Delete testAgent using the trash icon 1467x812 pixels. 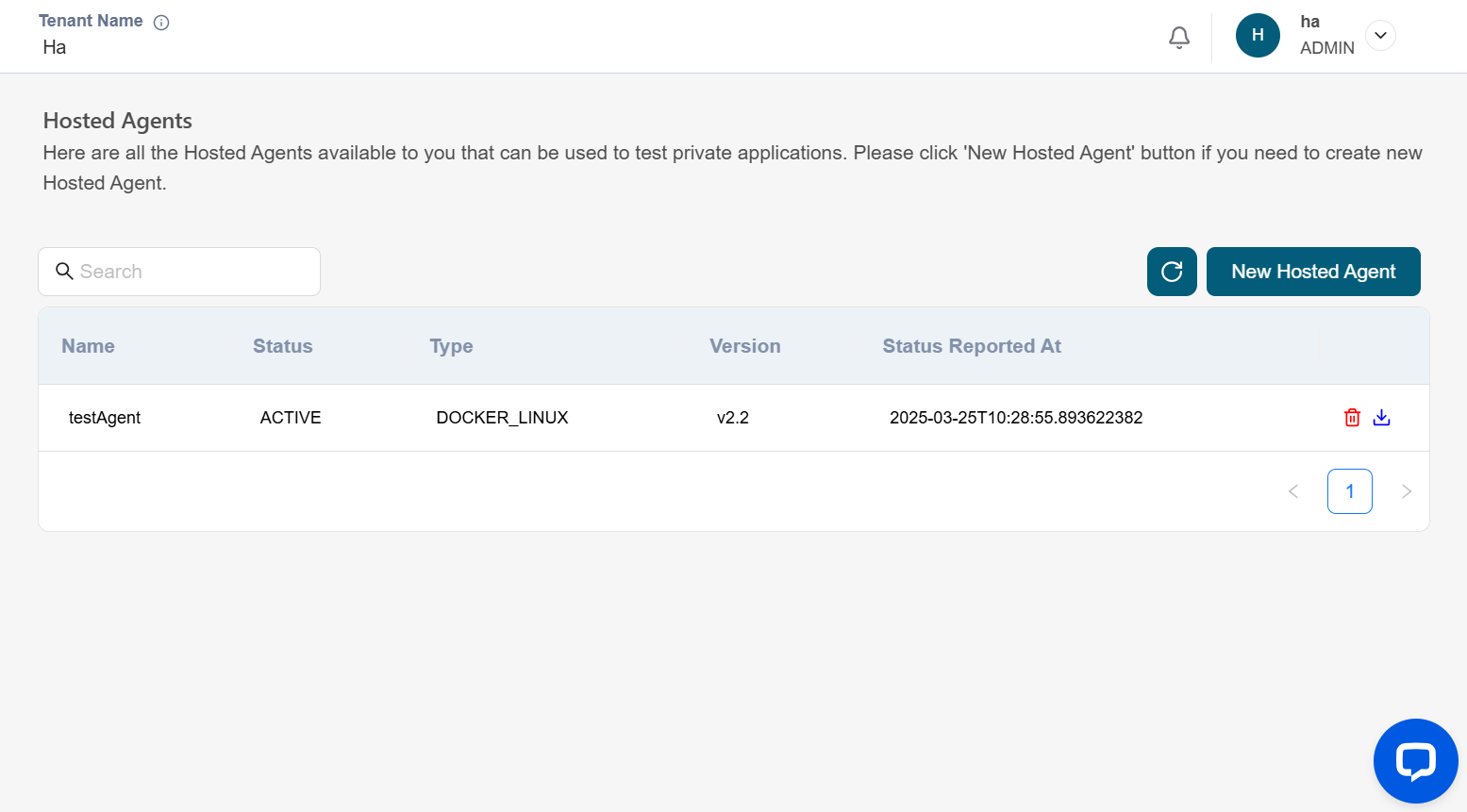1351,418
